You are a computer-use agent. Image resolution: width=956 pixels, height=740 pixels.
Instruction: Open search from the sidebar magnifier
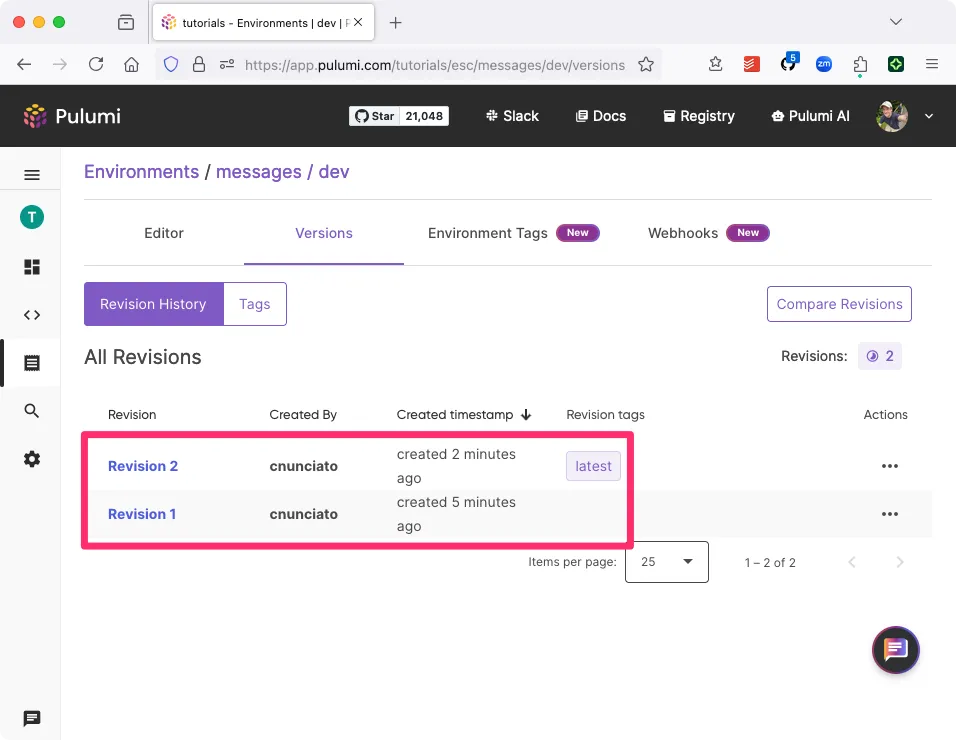32,411
